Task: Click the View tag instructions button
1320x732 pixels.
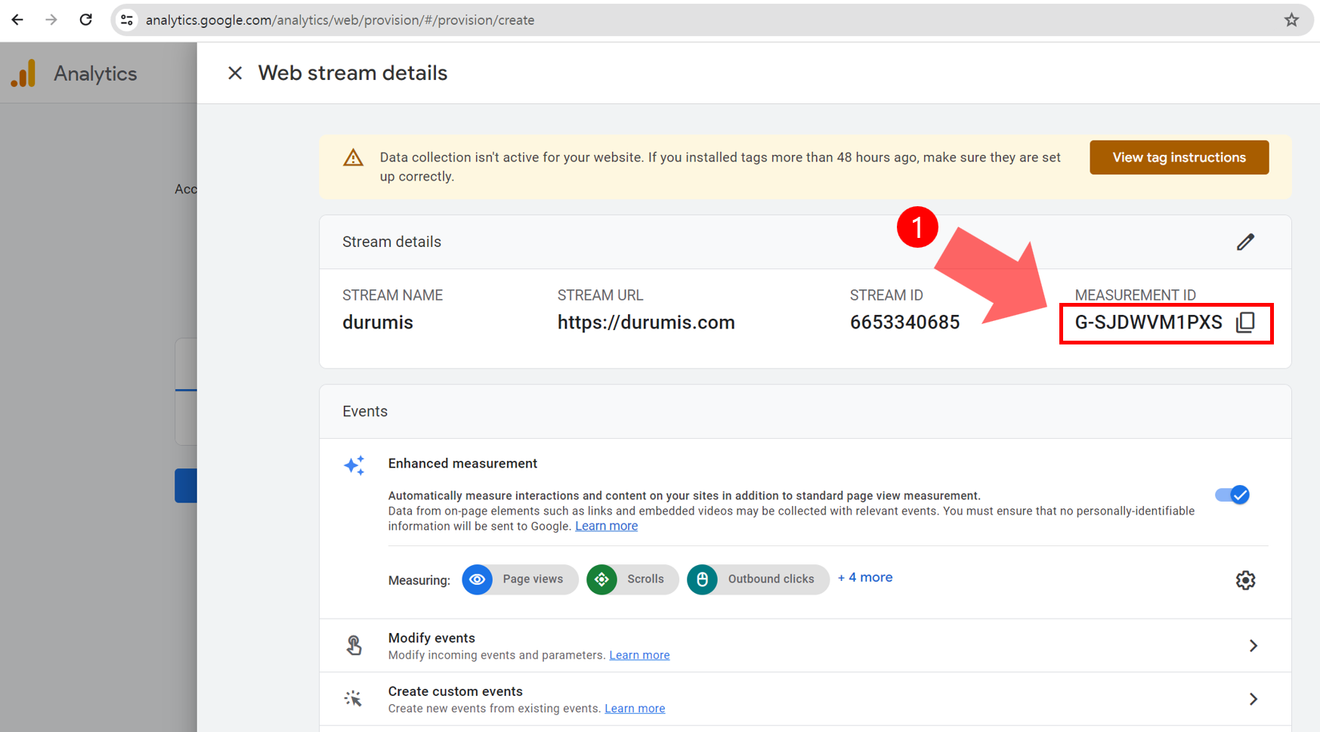Action: tap(1179, 157)
